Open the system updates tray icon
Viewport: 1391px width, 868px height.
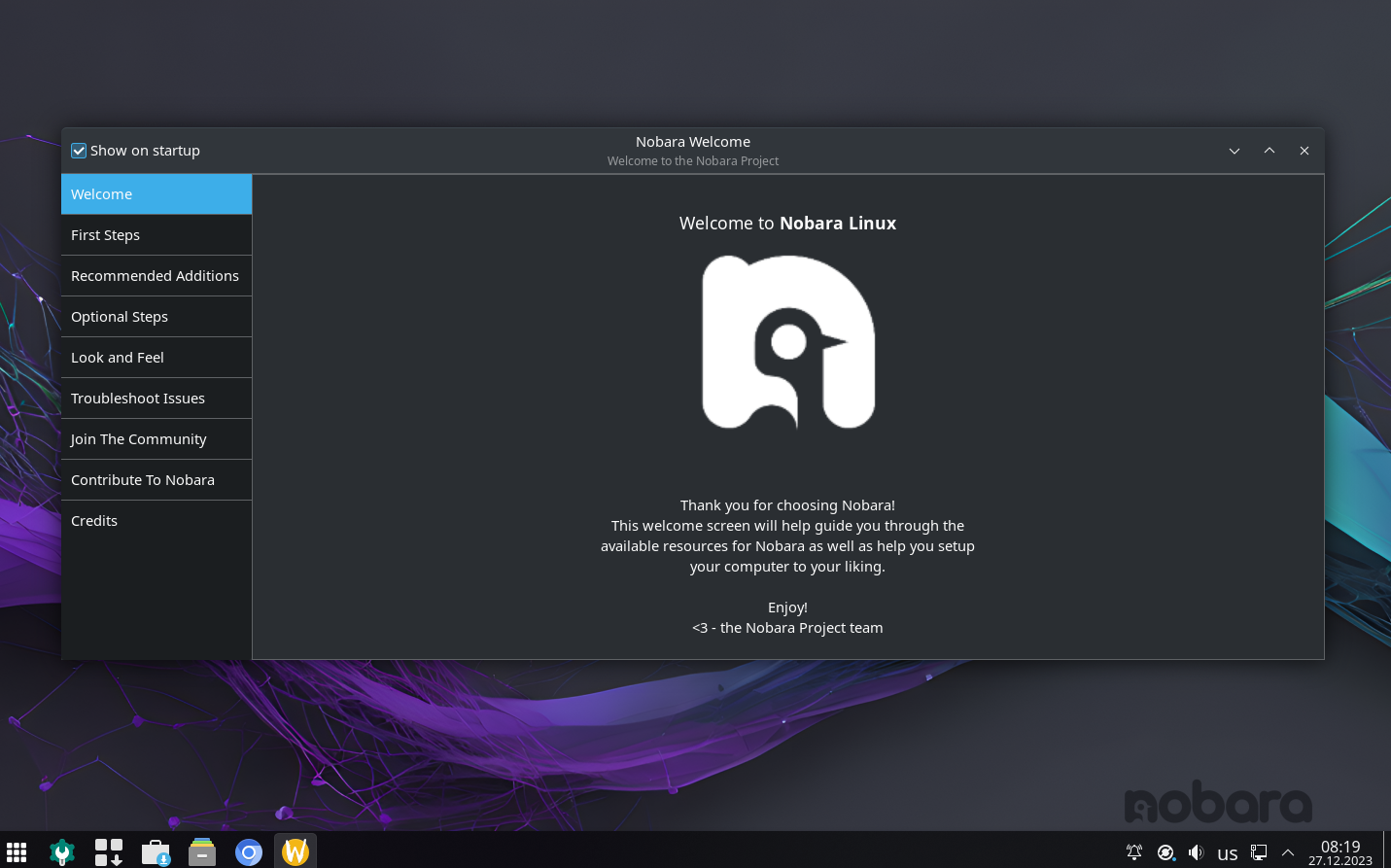[1165, 852]
